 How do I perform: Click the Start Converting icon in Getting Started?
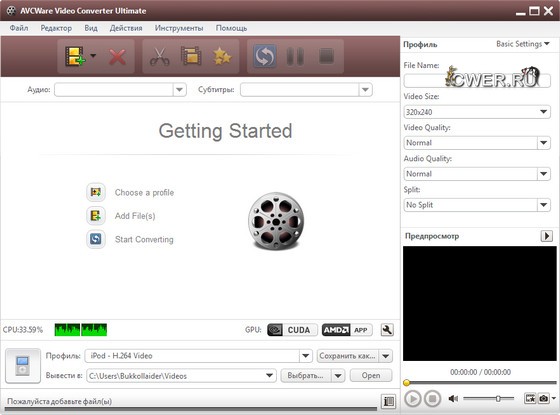[x=96, y=239]
